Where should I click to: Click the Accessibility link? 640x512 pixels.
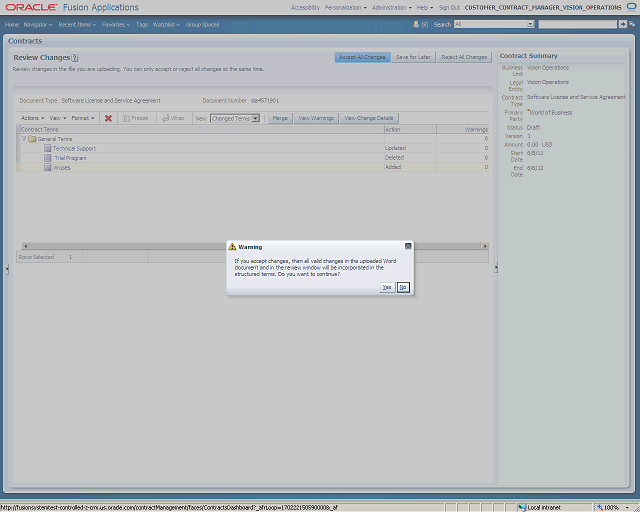305,7
